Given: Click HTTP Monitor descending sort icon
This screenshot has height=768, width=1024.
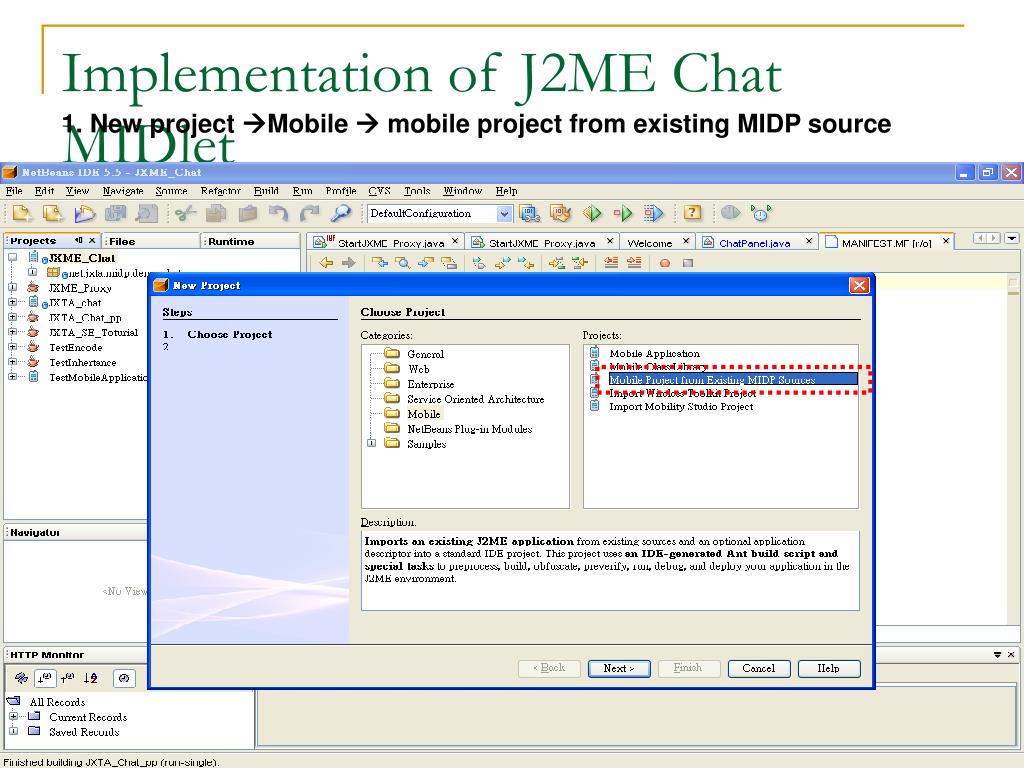Looking at the screenshot, I should pos(44,679).
